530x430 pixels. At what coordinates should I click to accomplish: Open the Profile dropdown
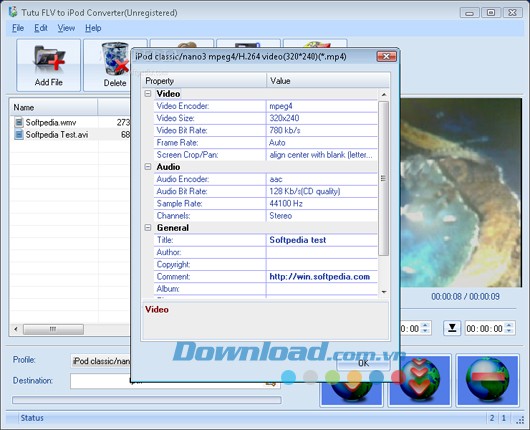[x=101, y=361]
